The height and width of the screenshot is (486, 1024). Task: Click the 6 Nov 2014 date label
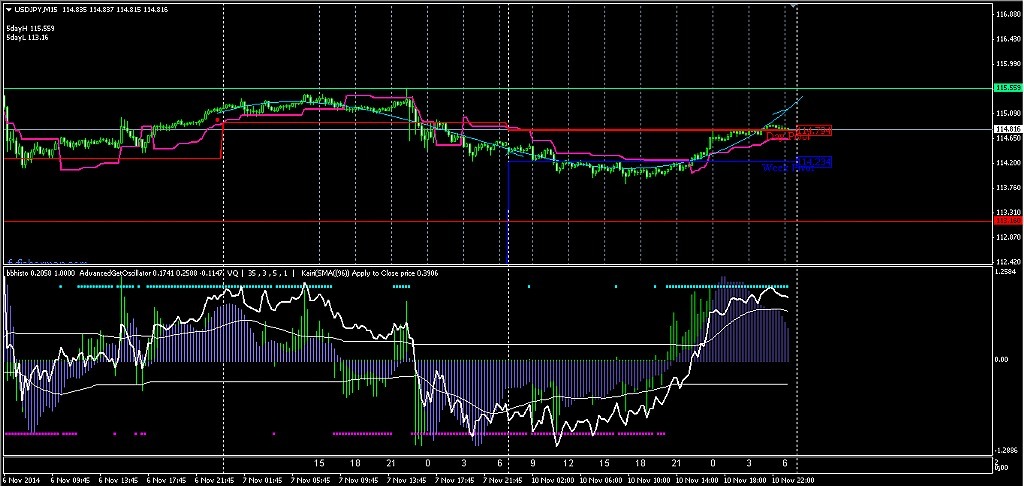(24, 479)
